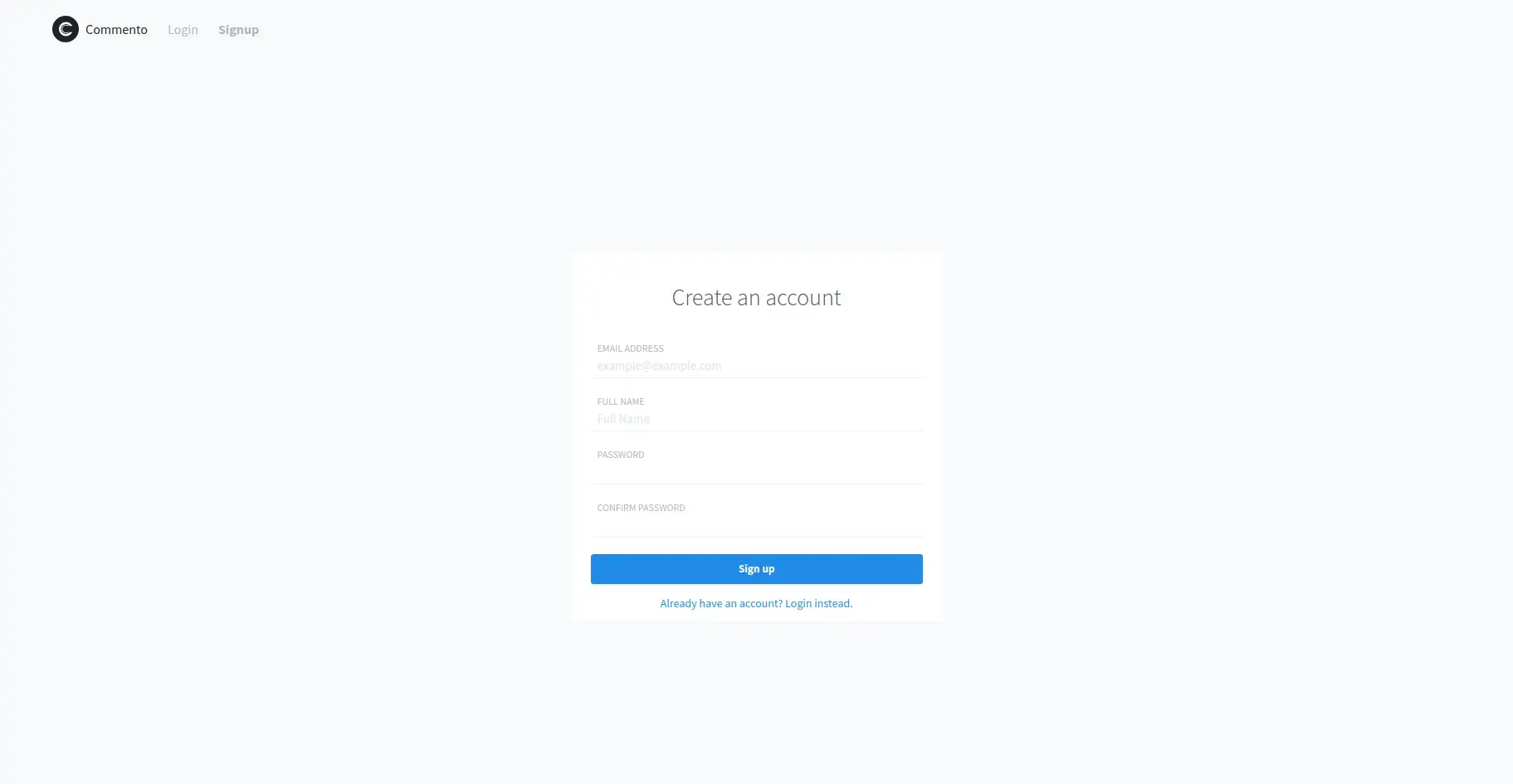Click the 'Already have an account?' text
Screen dimensions: 1513x784
tap(721, 603)
